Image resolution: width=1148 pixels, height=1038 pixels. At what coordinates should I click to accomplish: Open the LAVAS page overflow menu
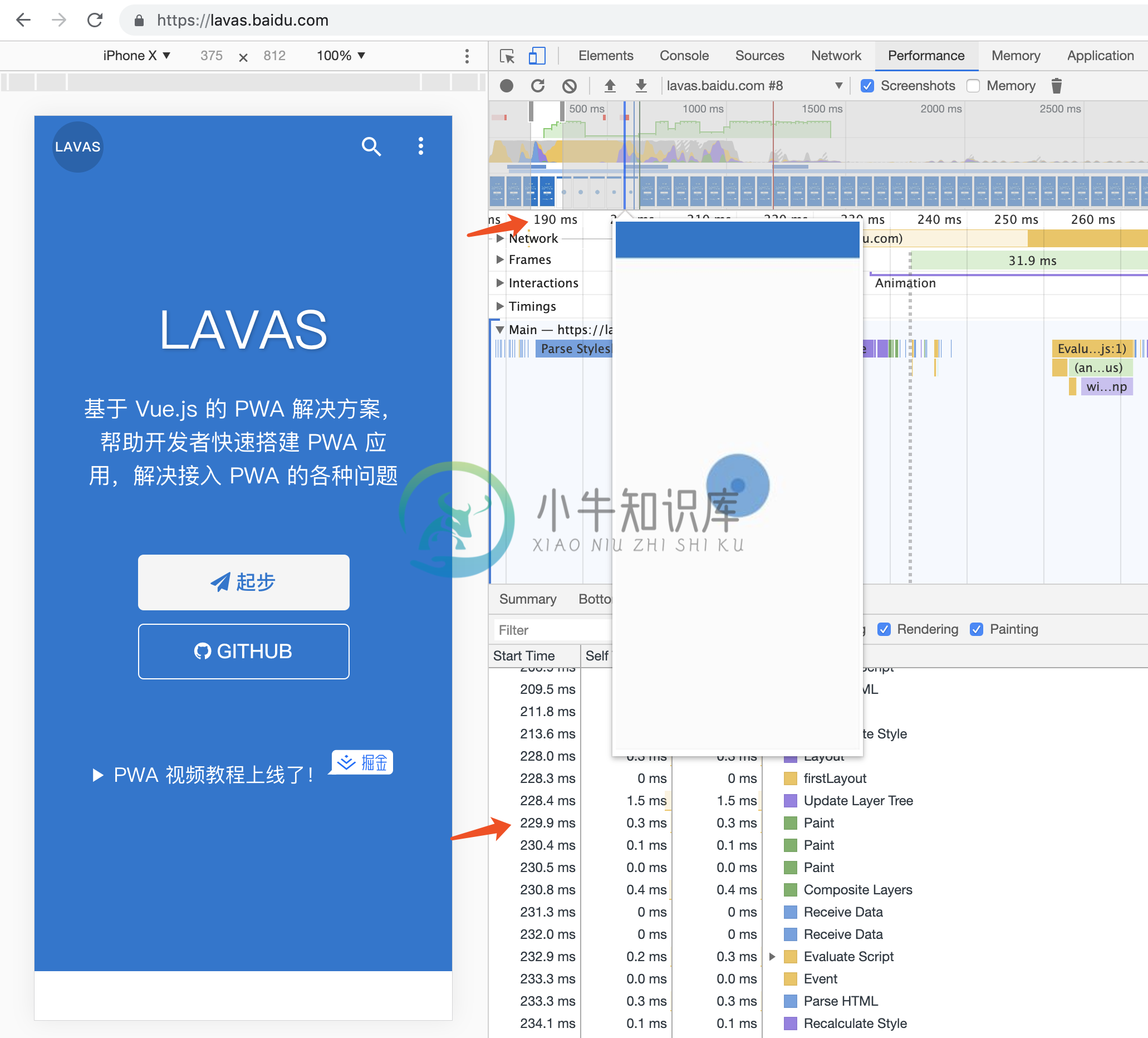[421, 146]
